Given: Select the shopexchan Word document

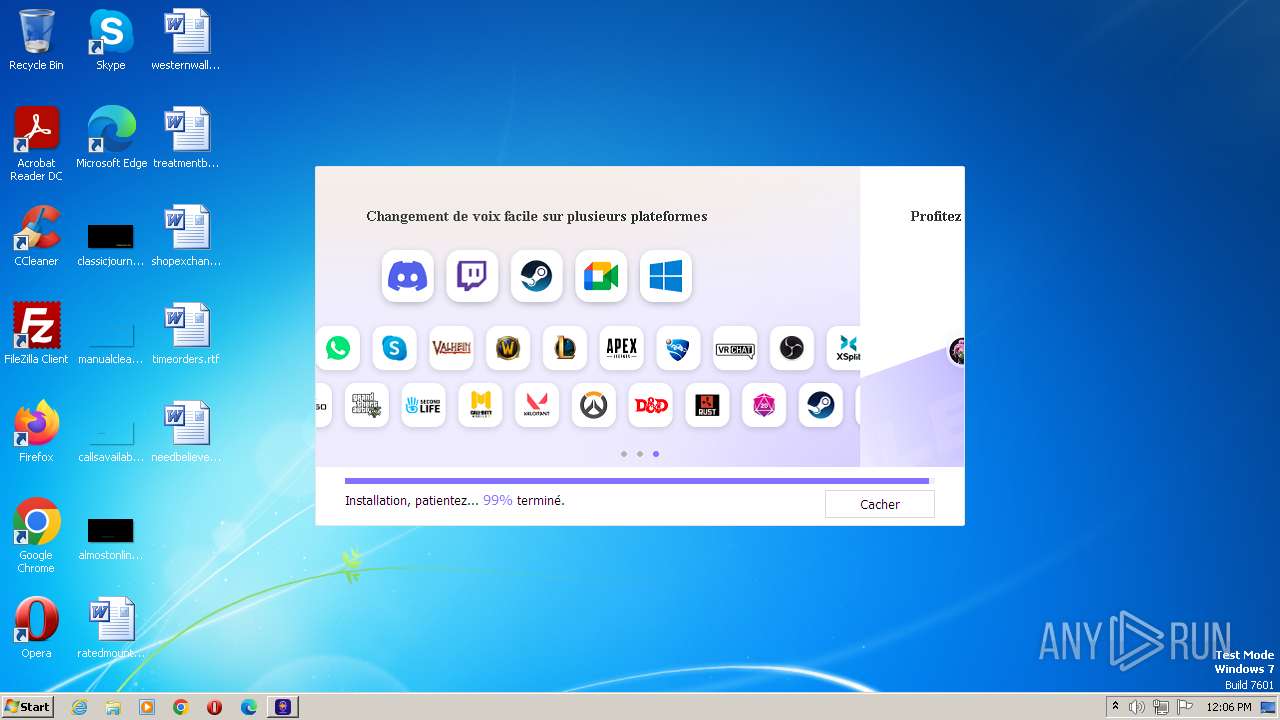Looking at the screenshot, I should click(x=185, y=235).
